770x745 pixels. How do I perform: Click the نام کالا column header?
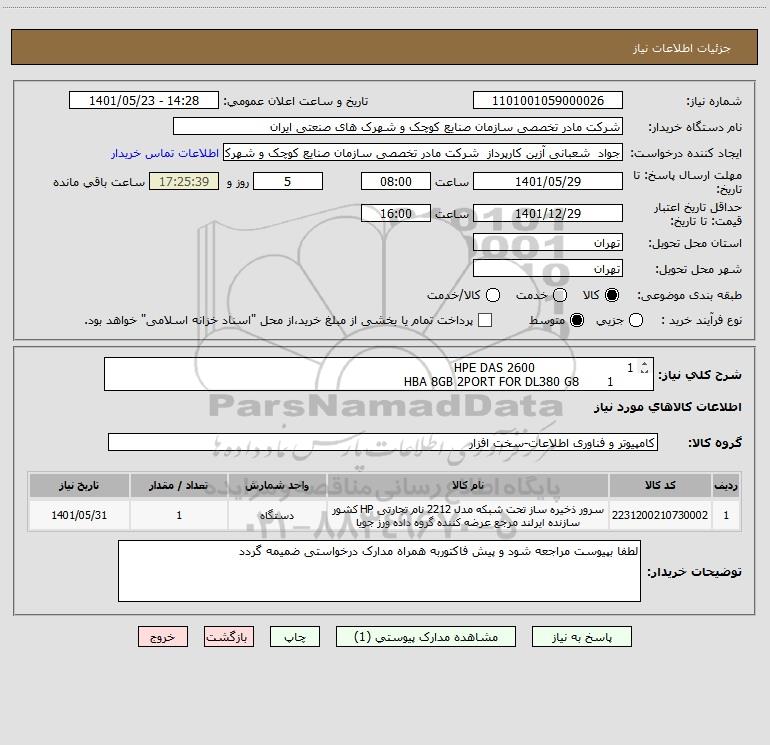[x=468, y=485]
